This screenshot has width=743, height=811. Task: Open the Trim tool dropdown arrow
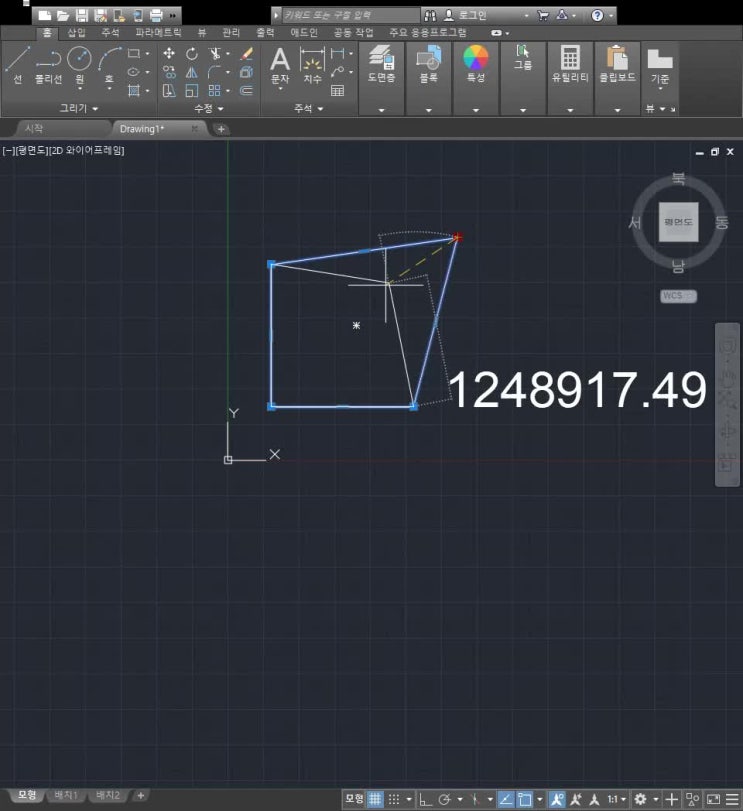[x=228, y=53]
